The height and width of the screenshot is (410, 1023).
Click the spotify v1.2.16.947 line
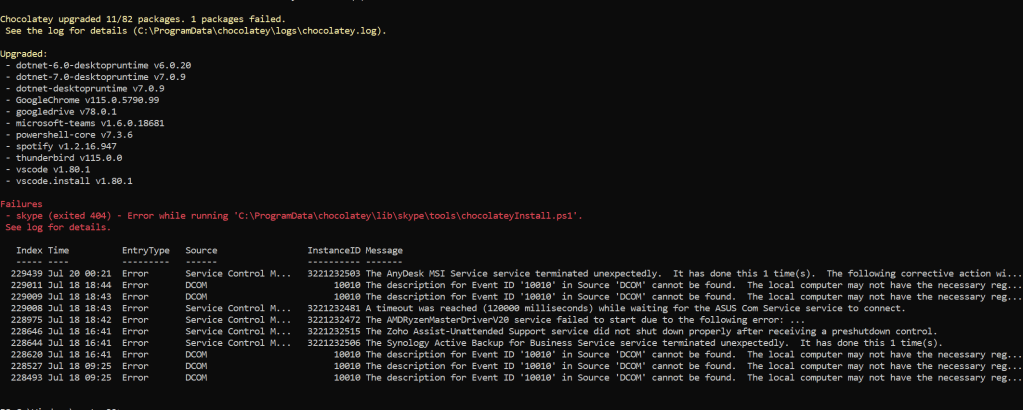(x=61, y=146)
